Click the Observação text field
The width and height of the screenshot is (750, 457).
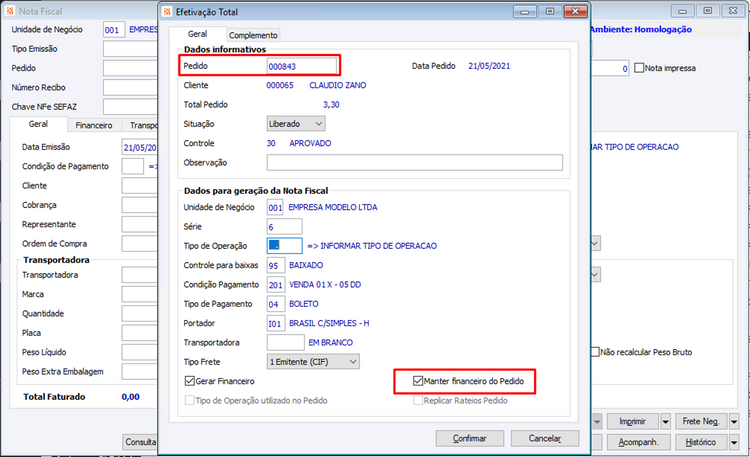point(415,163)
